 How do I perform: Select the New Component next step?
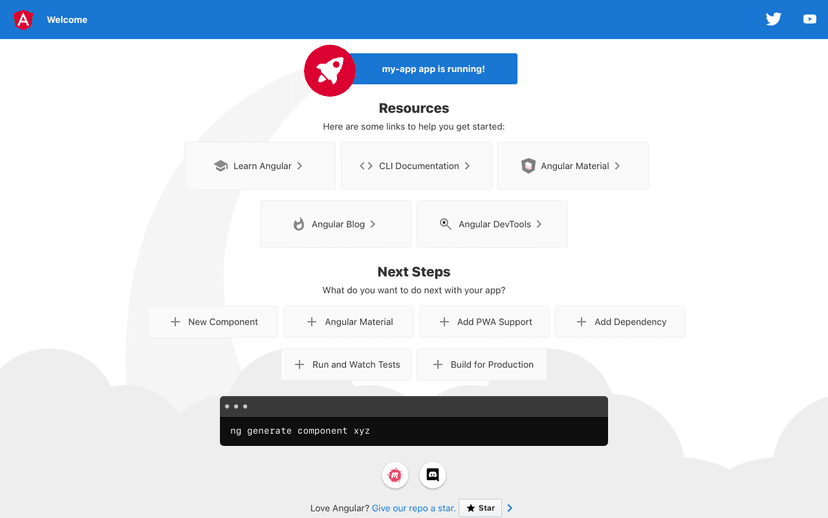coord(213,322)
